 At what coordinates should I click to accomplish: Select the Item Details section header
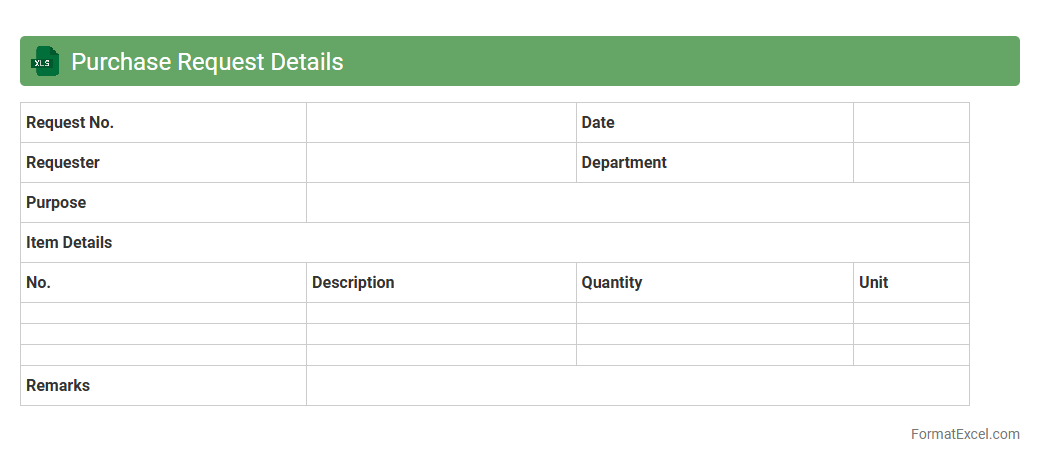point(69,243)
